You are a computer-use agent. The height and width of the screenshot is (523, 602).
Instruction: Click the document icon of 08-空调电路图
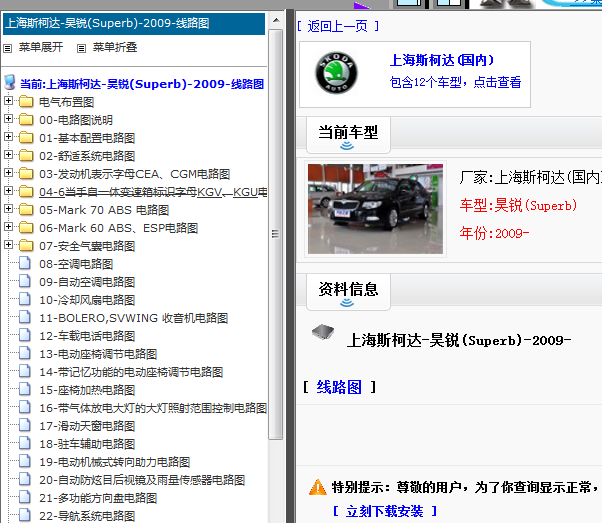click(25, 263)
